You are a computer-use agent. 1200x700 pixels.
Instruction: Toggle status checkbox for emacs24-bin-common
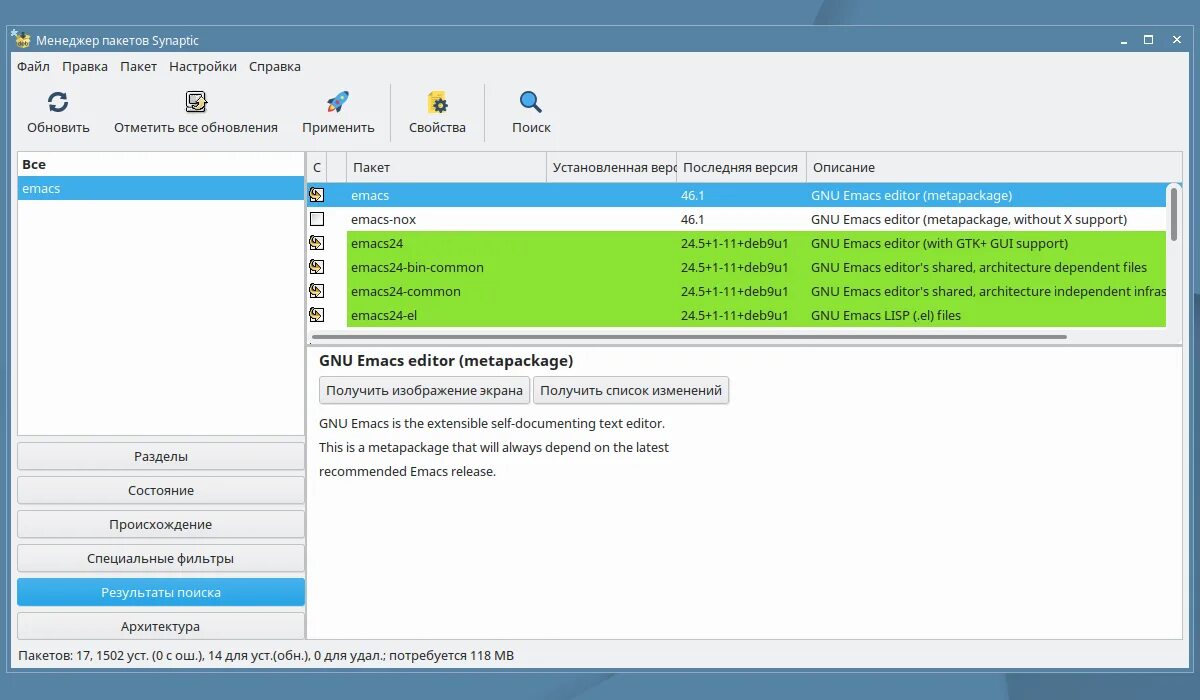coord(317,267)
